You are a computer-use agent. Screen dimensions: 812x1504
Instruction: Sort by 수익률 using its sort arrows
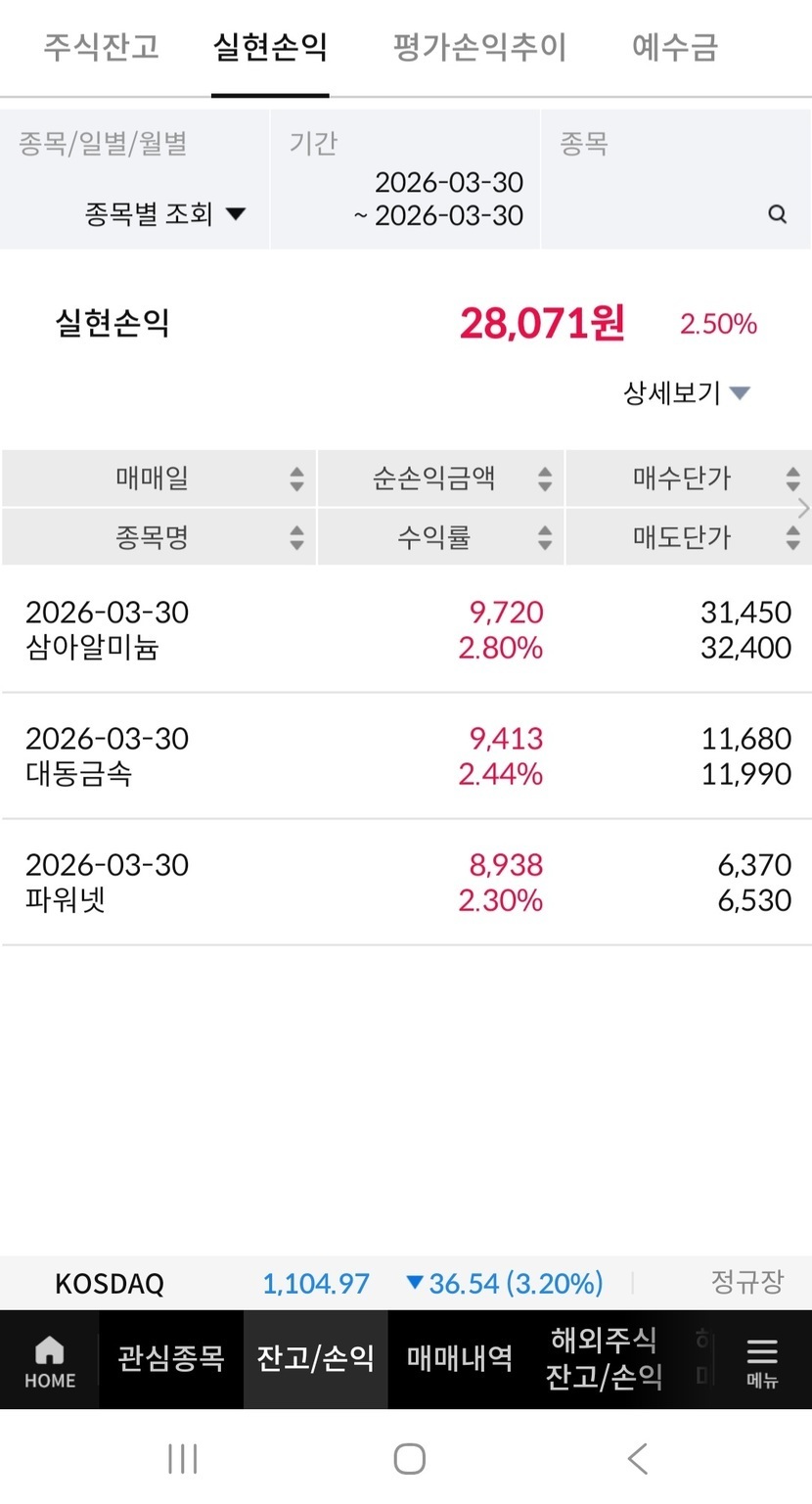pos(545,537)
